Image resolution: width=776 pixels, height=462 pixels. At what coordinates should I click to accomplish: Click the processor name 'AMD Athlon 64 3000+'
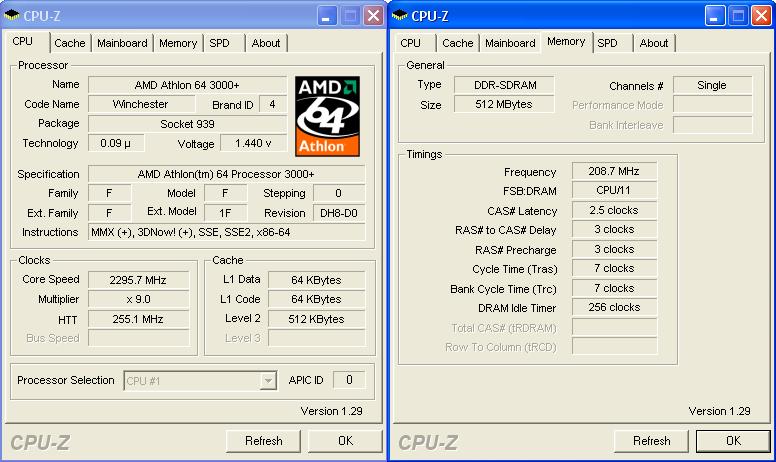point(187,85)
